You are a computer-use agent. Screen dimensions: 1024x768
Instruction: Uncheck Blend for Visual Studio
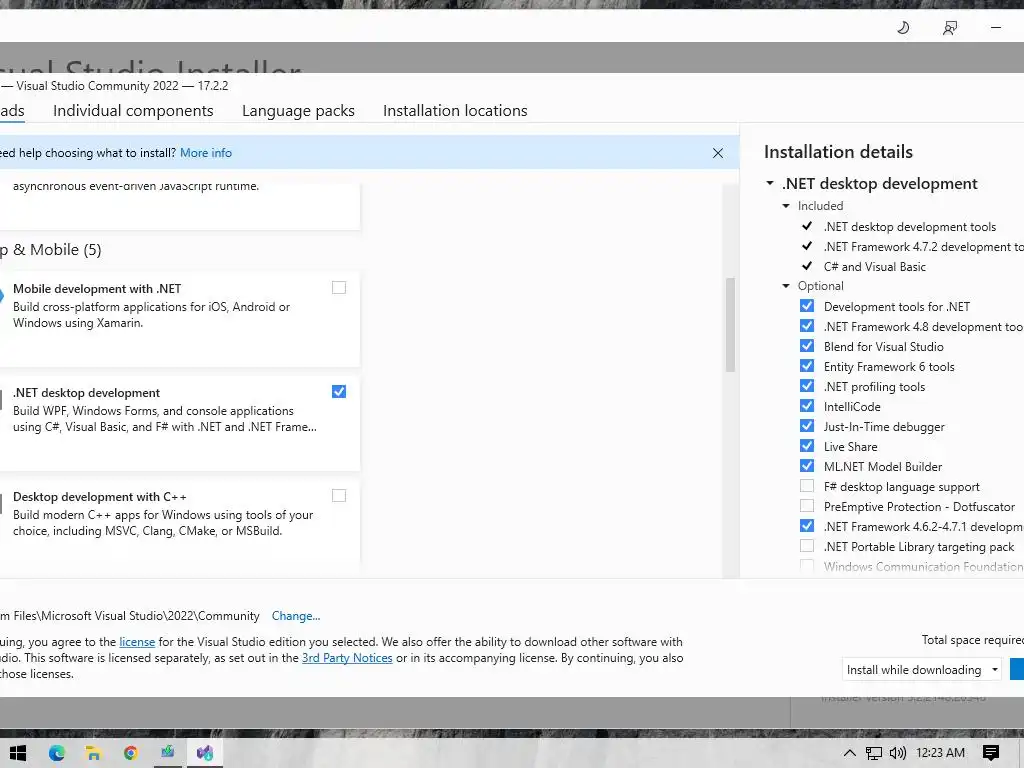[807, 345]
